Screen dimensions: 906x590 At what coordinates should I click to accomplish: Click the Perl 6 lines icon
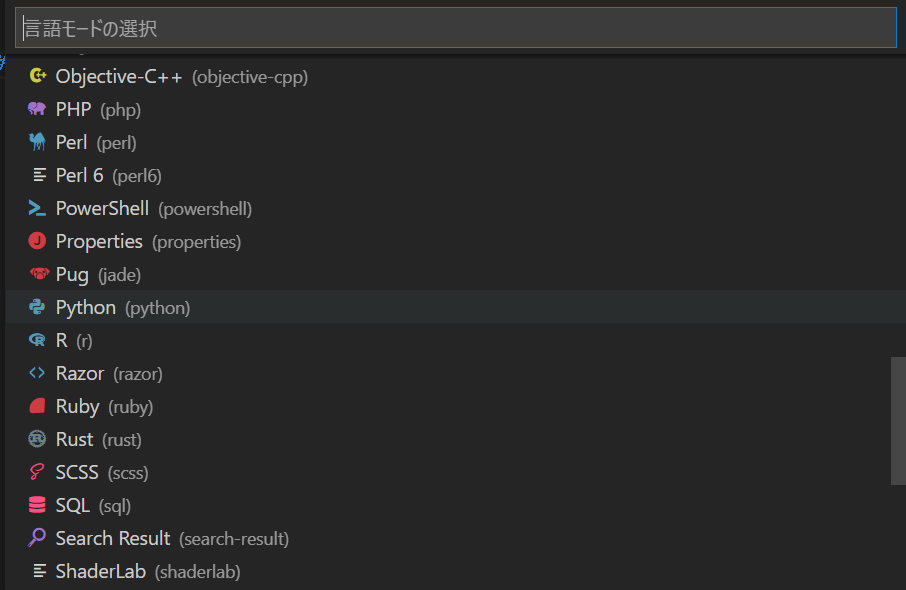[x=39, y=175]
